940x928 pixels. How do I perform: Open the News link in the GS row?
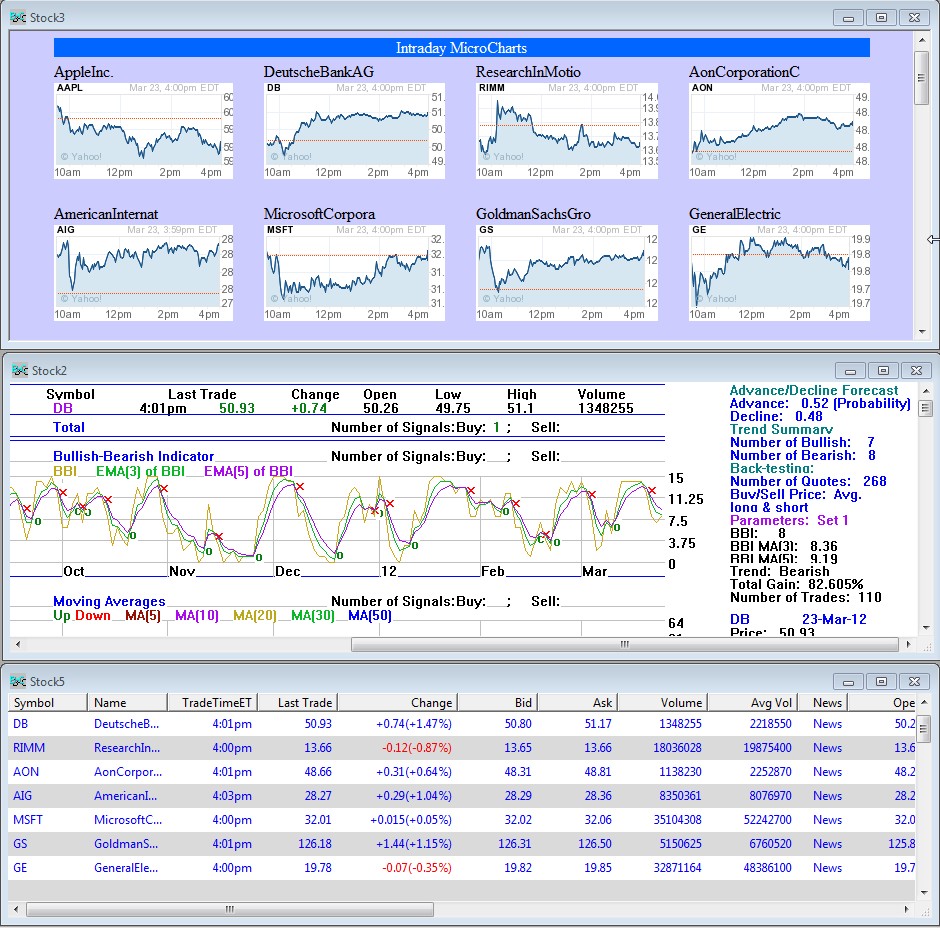(827, 844)
